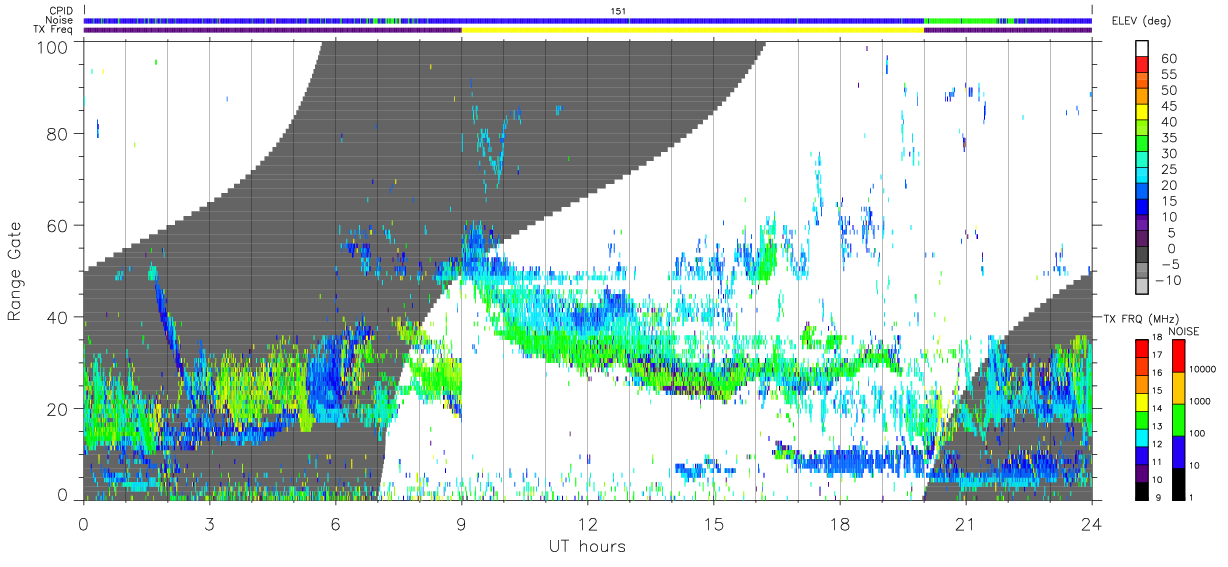This screenshot has width=1228, height=567.
Task: Click the 25 label on the ELEV colorbar
Action: pos(1167,170)
